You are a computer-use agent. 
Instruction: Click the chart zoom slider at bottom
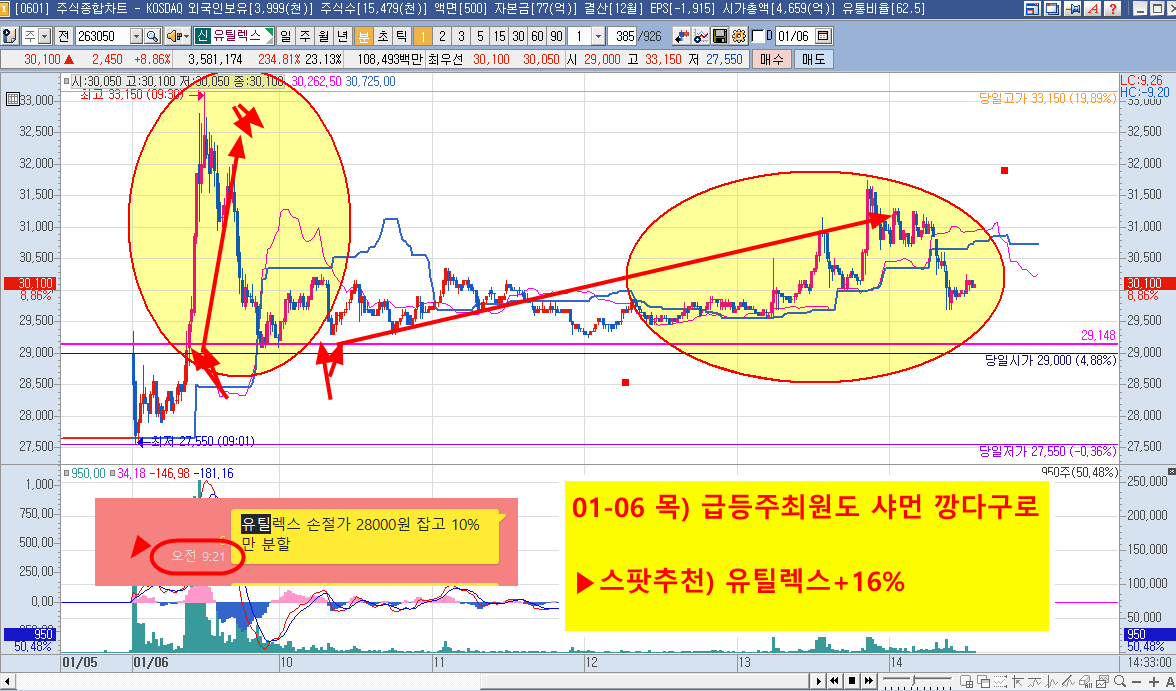915,681
